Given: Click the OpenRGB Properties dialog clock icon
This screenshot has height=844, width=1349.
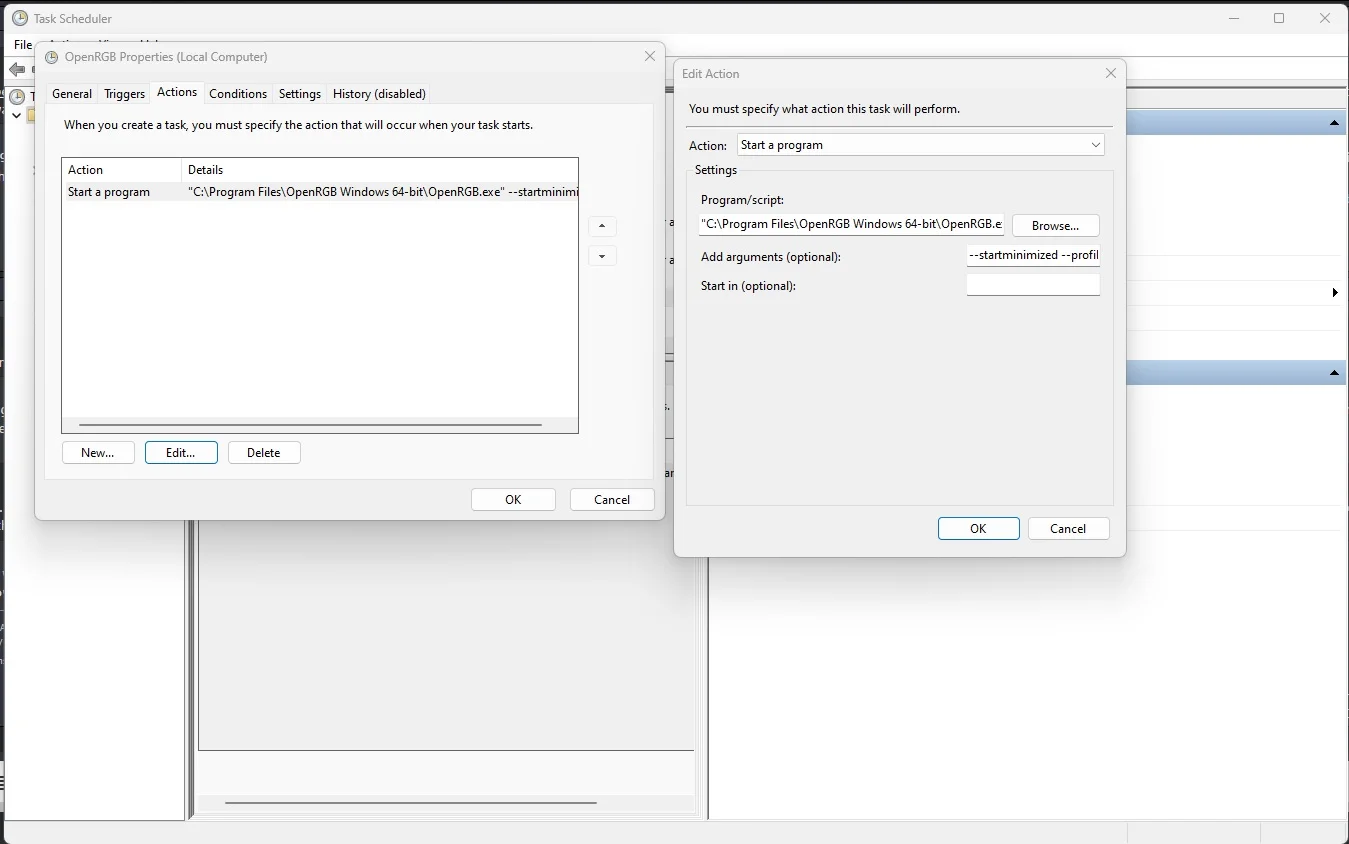Looking at the screenshot, I should (52, 57).
